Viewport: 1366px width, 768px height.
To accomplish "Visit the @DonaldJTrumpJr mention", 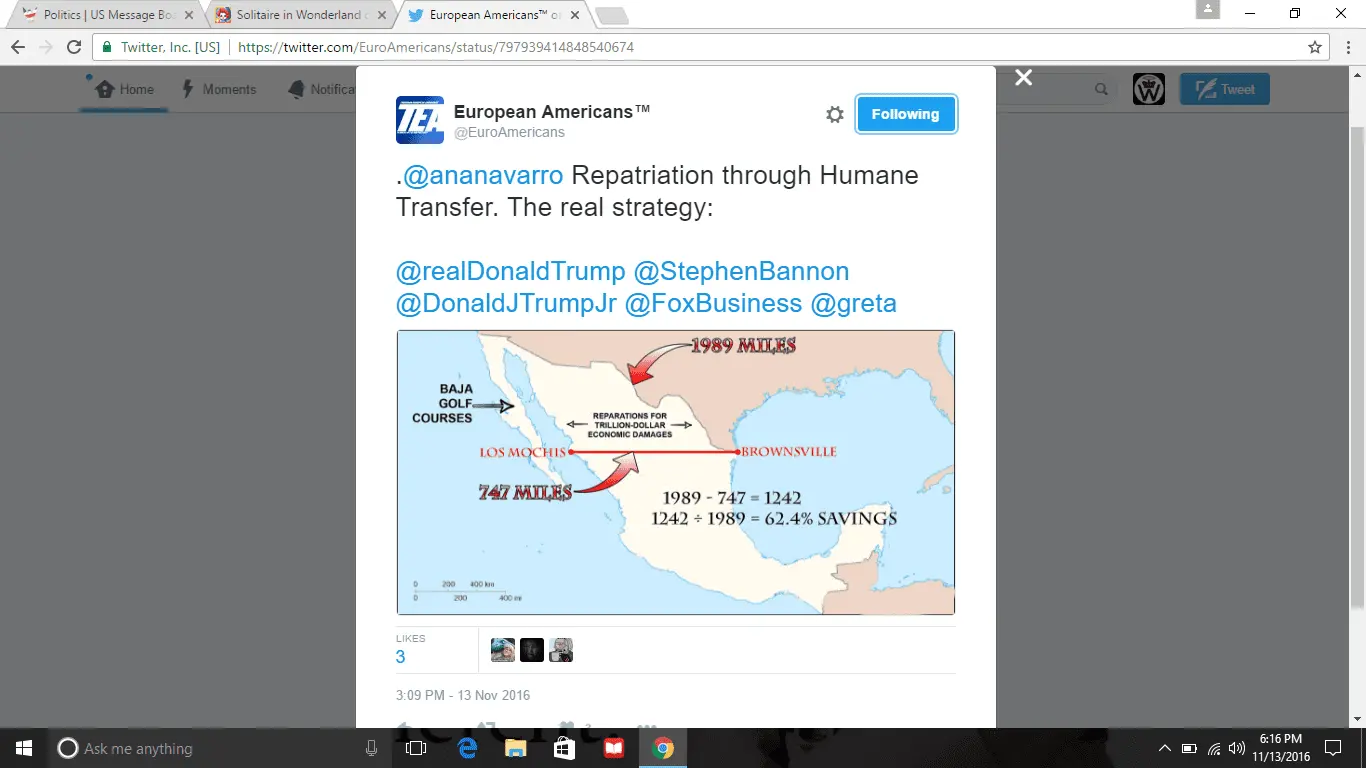I will tap(507, 303).
